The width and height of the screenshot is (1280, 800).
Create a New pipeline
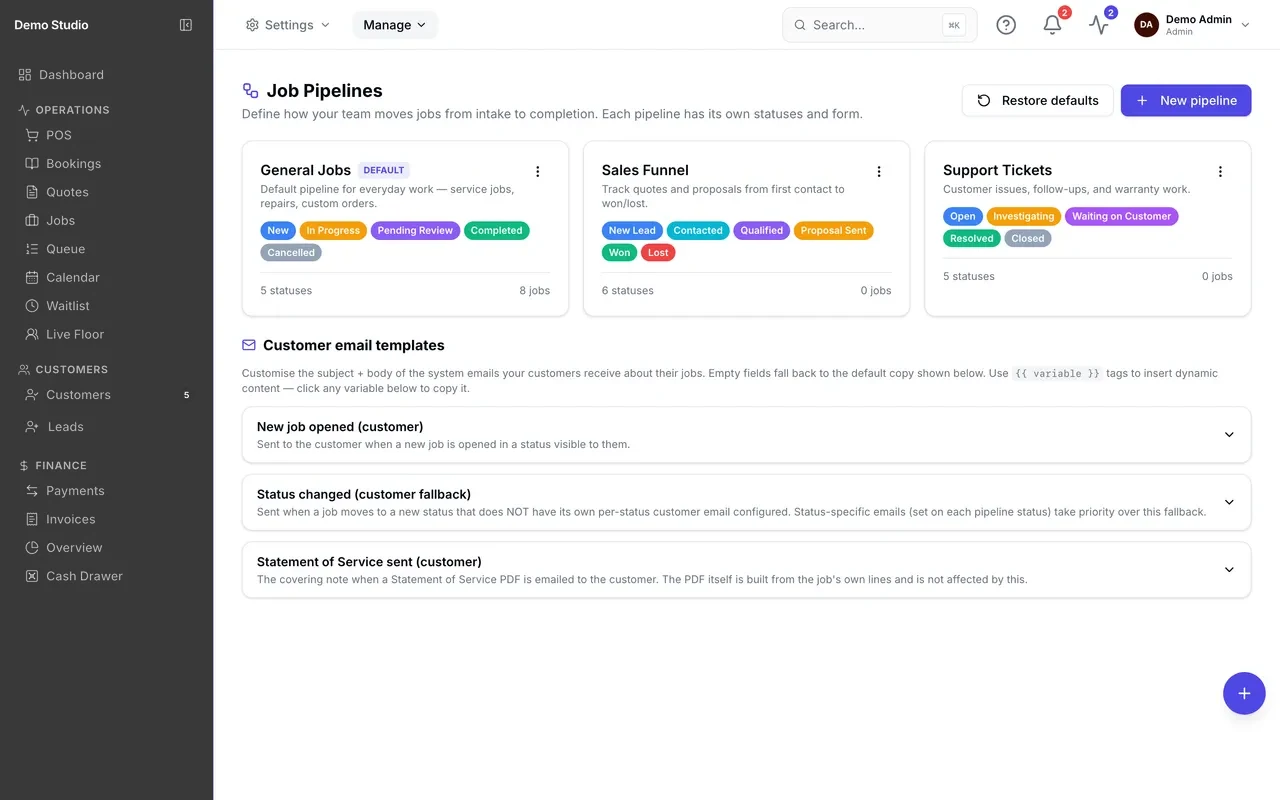(1186, 100)
